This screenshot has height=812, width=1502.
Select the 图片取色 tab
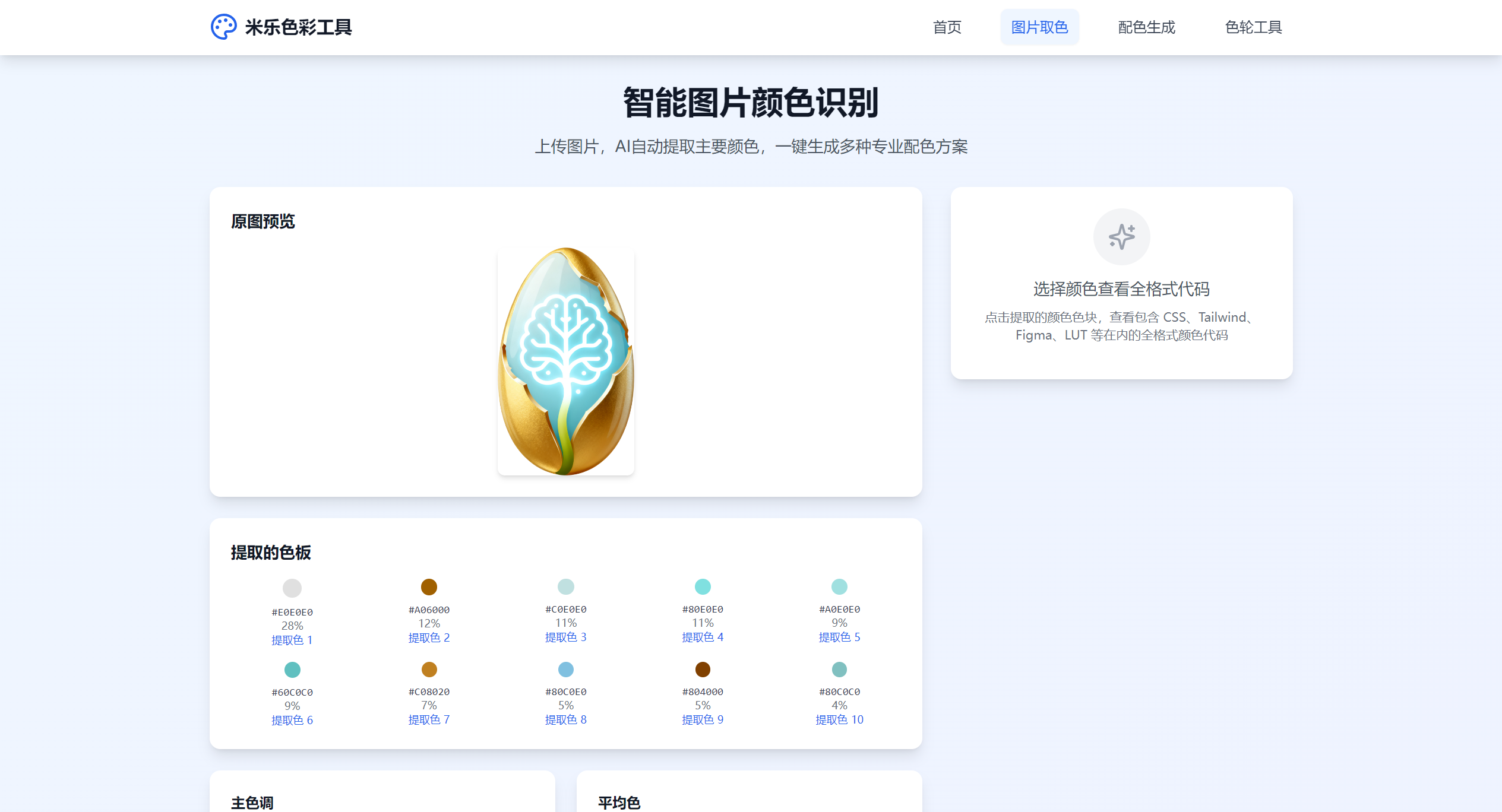point(1039,27)
